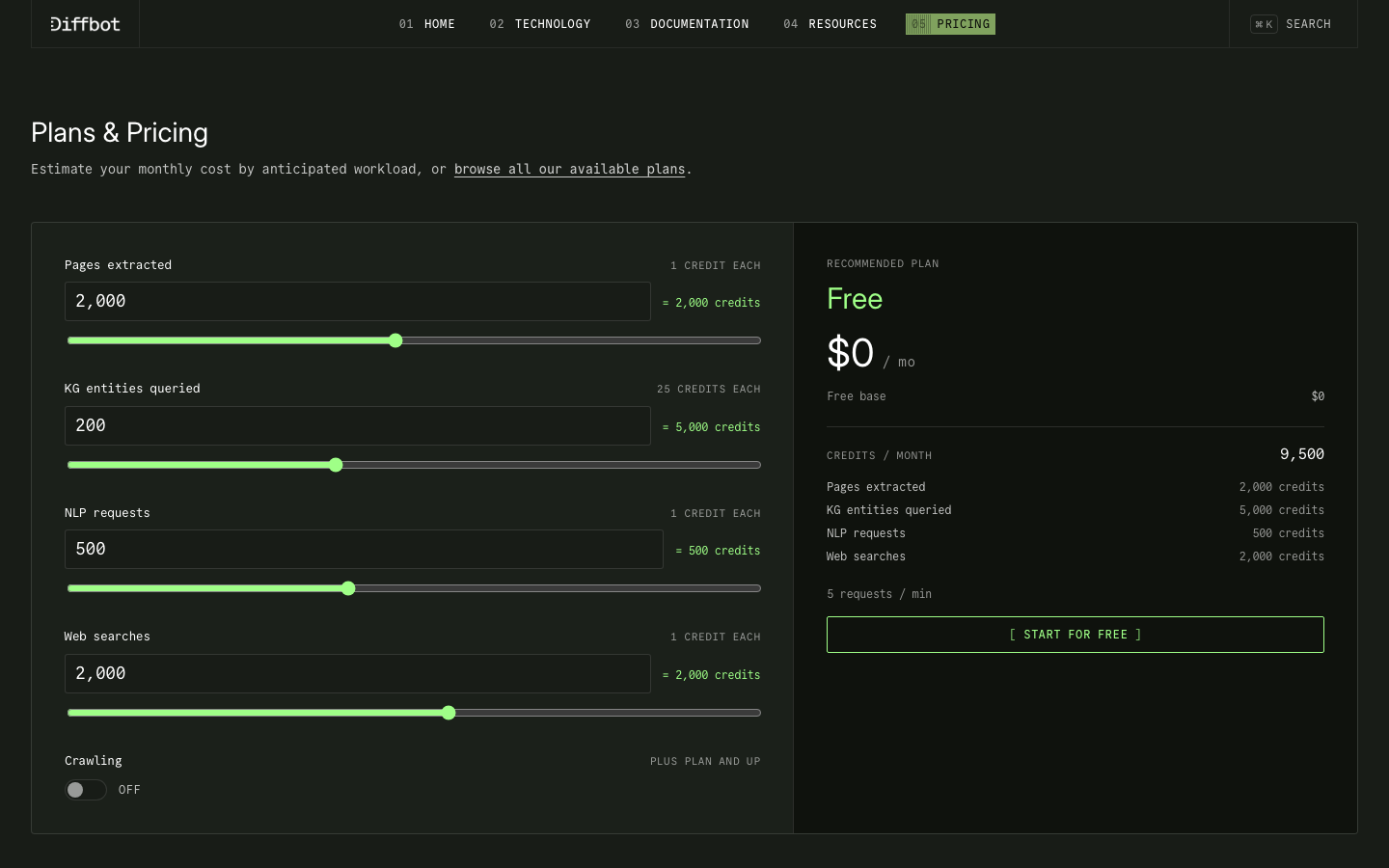Click the 'Free base' line item
This screenshot has height=868, width=1389.
pyautogui.click(x=1076, y=396)
